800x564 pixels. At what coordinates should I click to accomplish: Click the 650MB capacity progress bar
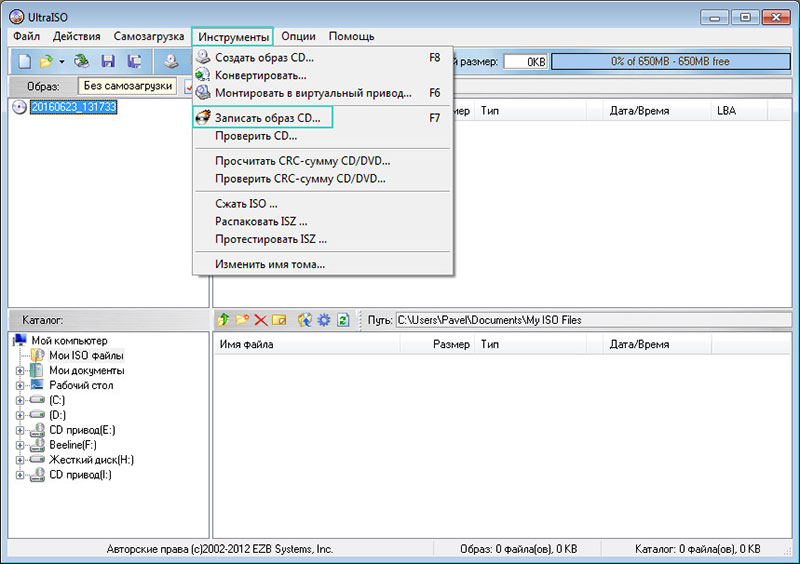click(x=670, y=61)
